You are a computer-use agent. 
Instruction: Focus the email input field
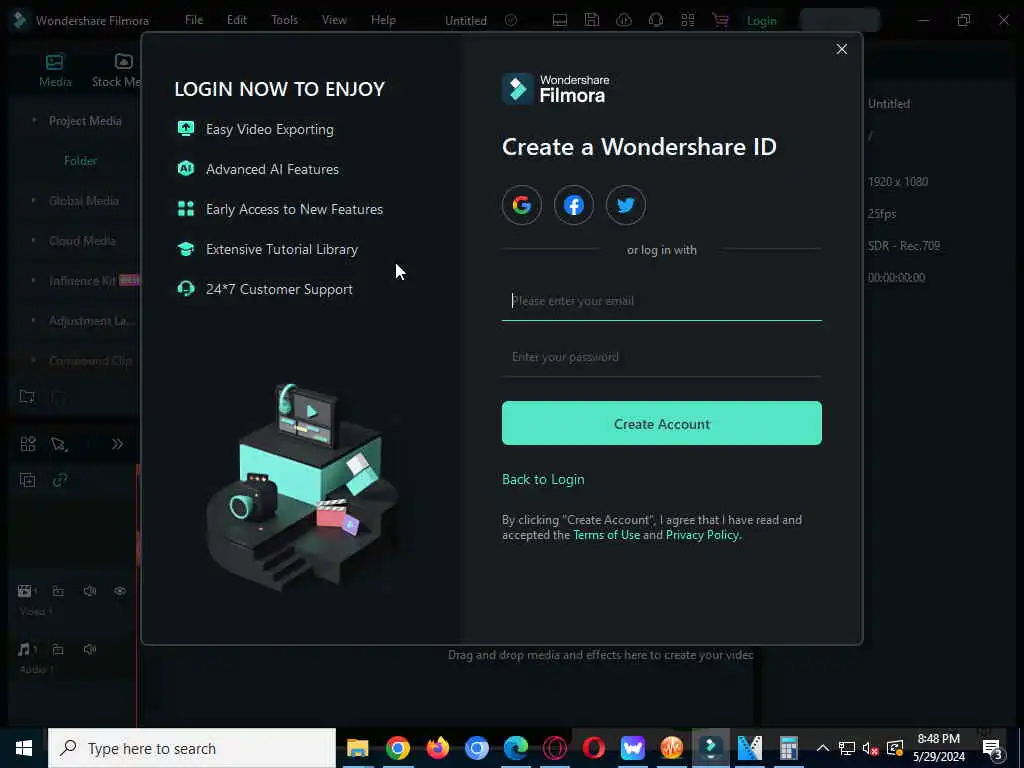point(662,301)
